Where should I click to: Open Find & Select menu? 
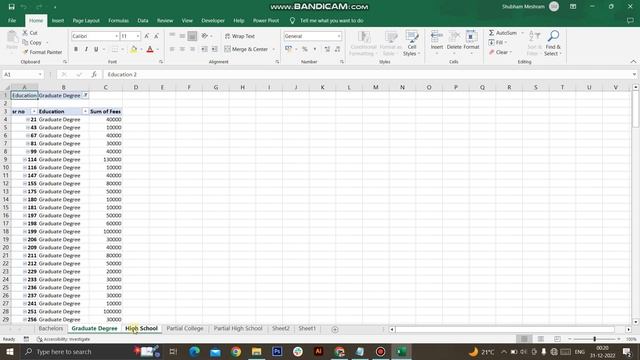[553, 43]
